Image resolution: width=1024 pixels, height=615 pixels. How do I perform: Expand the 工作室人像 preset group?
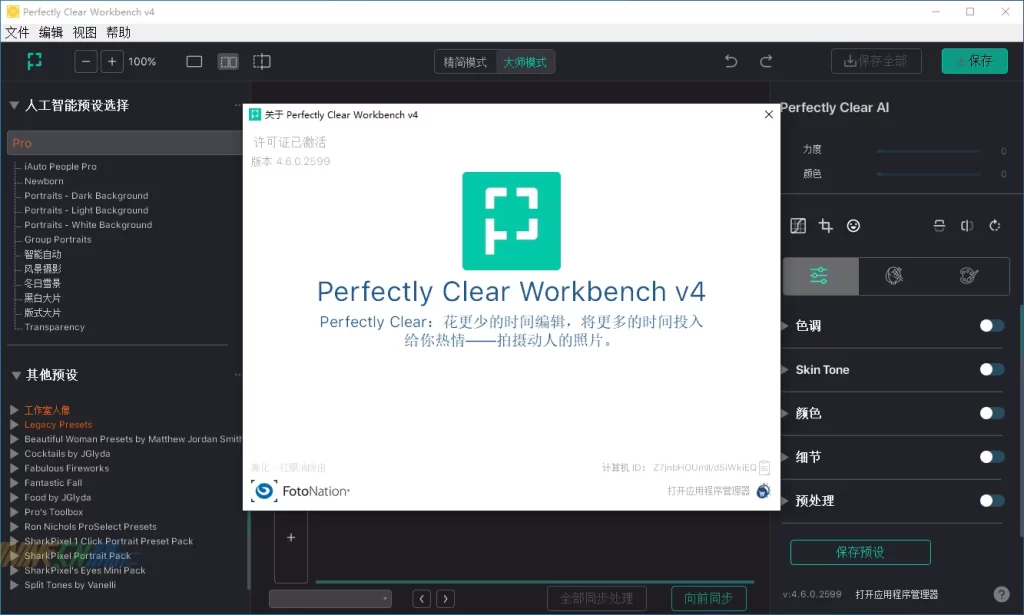[x=14, y=410]
